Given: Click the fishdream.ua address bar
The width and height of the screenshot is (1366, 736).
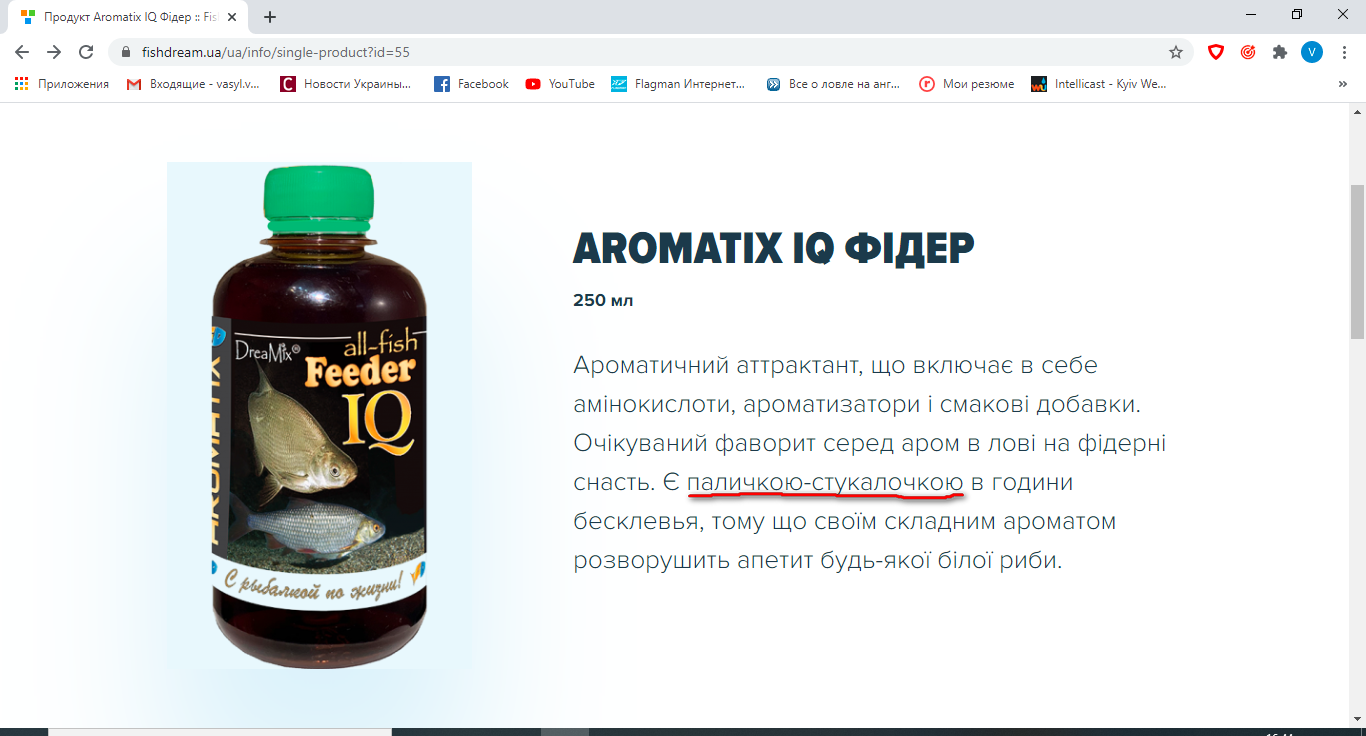Looking at the screenshot, I should (x=640, y=52).
